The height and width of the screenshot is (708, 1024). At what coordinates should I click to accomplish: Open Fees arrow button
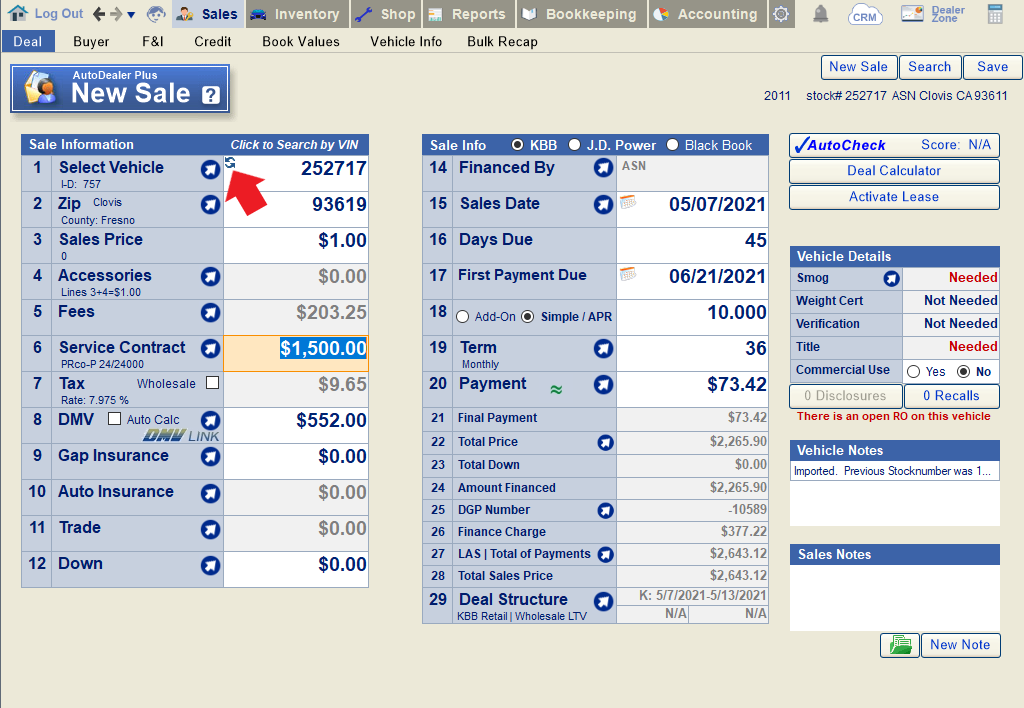click(x=210, y=313)
